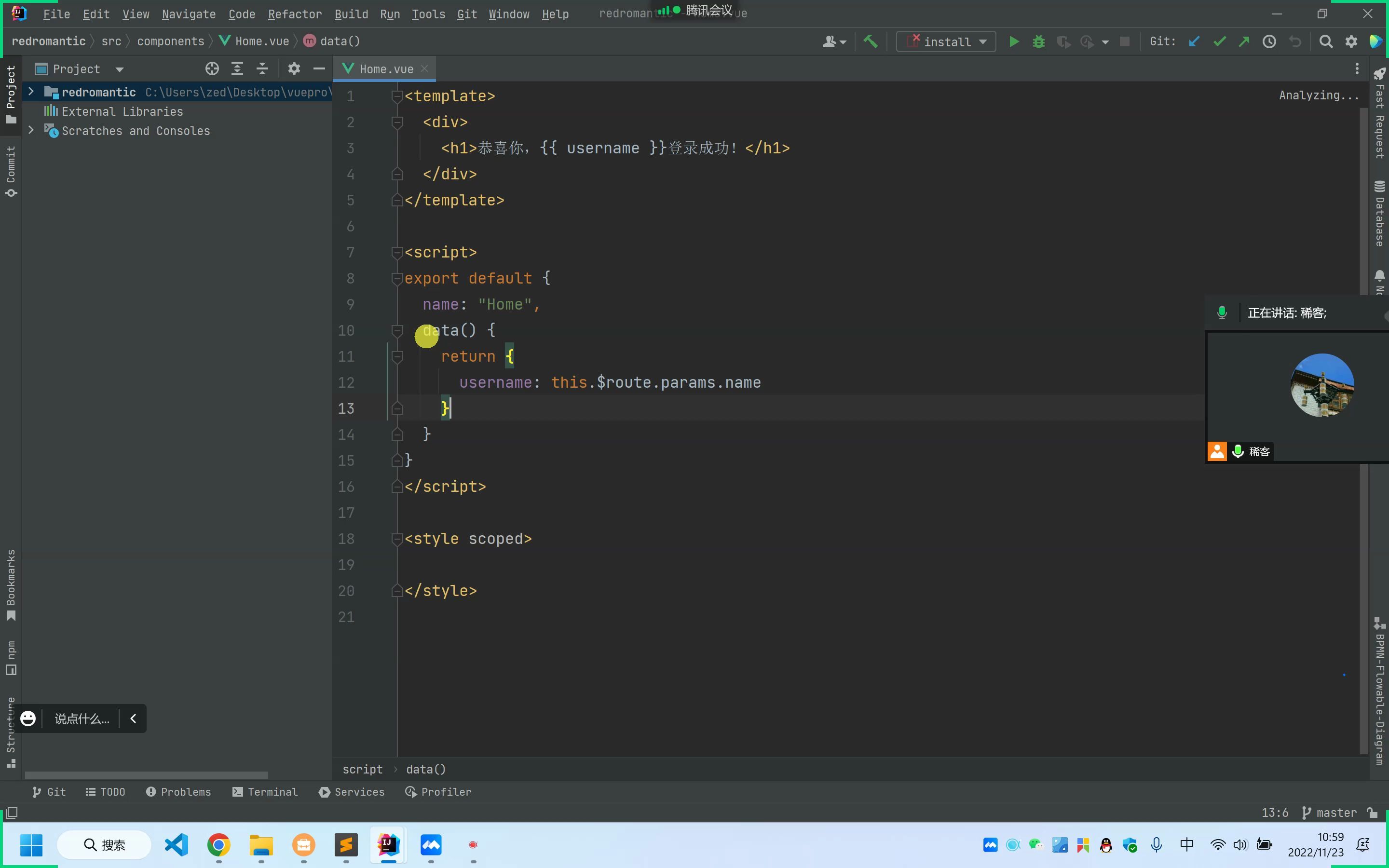The width and height of the screenshot is (1389, 868).
Task: Fold the script block at line 7
Action: pos(396,252)
